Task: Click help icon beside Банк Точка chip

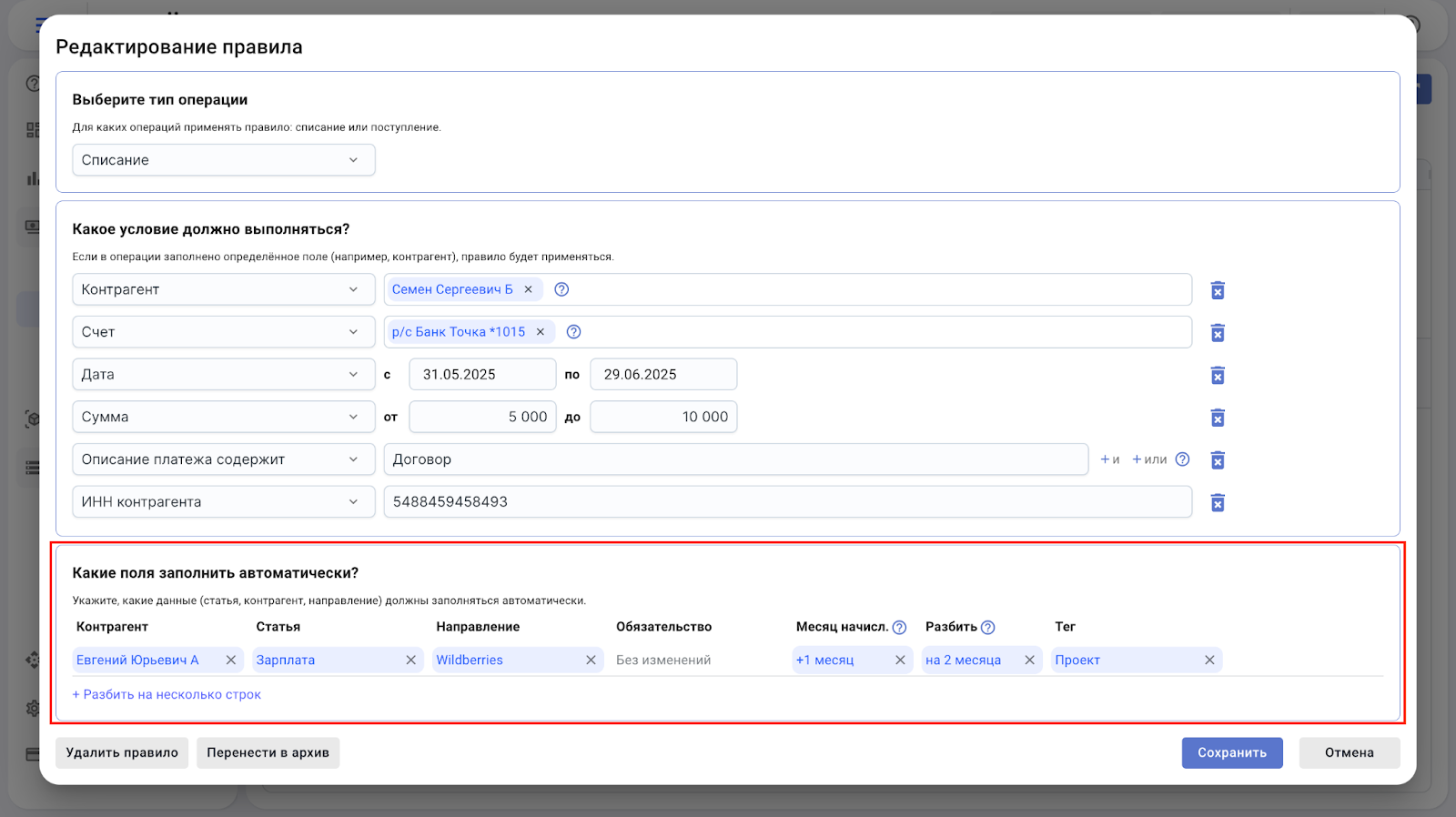Action: (x=573, y=332)
